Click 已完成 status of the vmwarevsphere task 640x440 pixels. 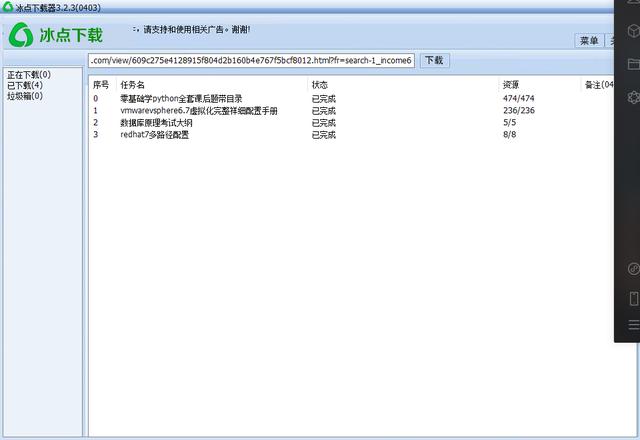[x=324, y=111]
